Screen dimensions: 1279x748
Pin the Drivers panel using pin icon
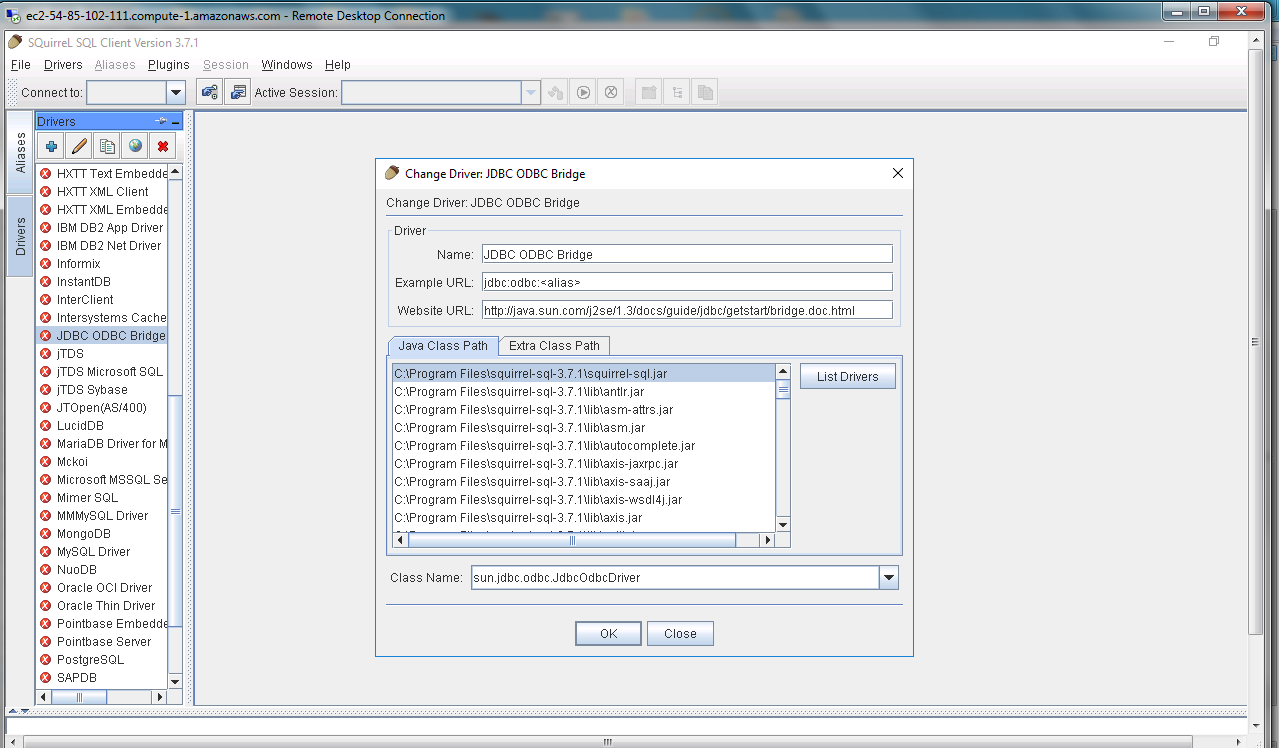[160, 121]
